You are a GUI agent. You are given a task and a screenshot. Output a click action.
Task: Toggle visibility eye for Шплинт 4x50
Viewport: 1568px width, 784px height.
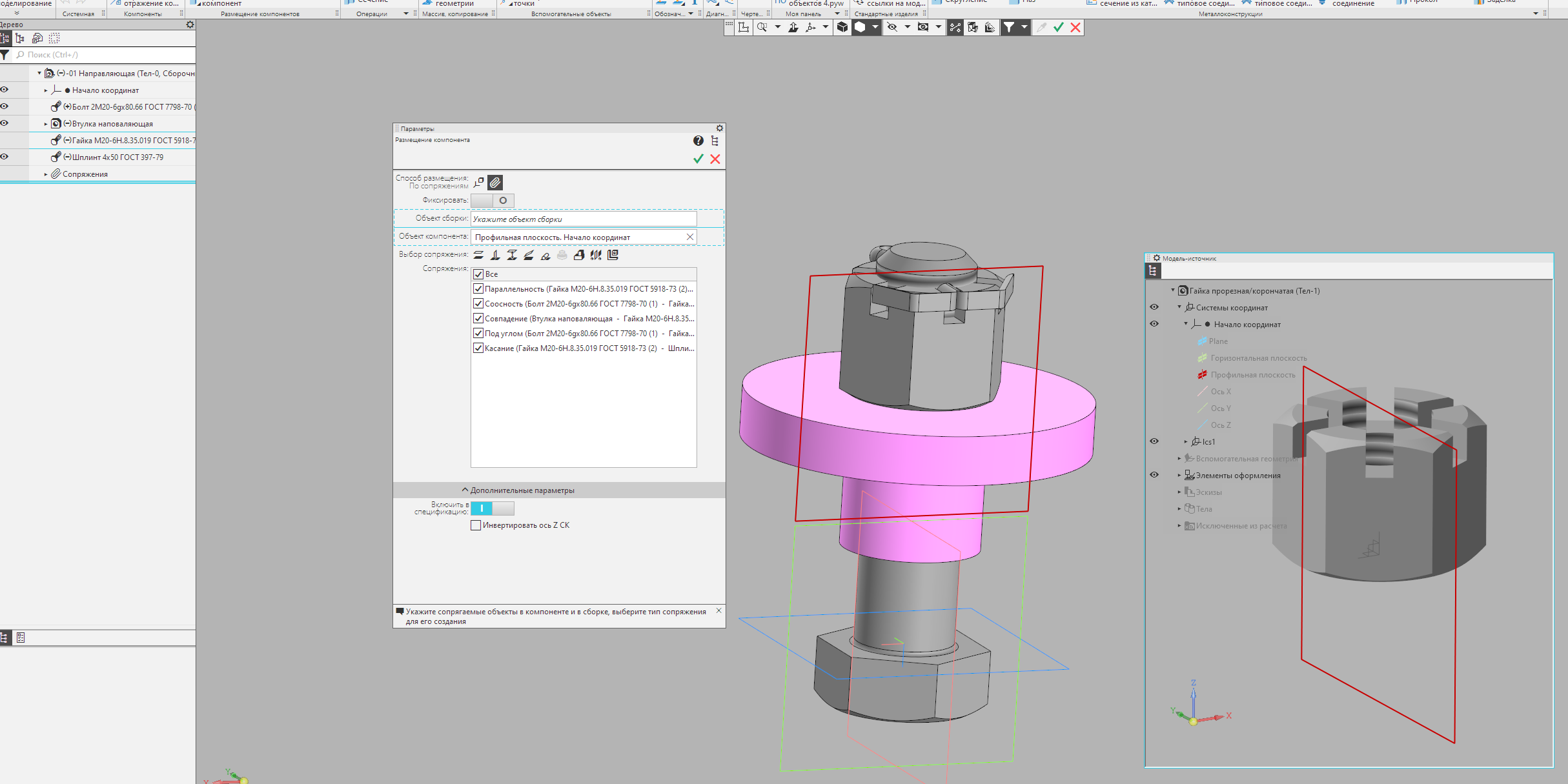5,157
